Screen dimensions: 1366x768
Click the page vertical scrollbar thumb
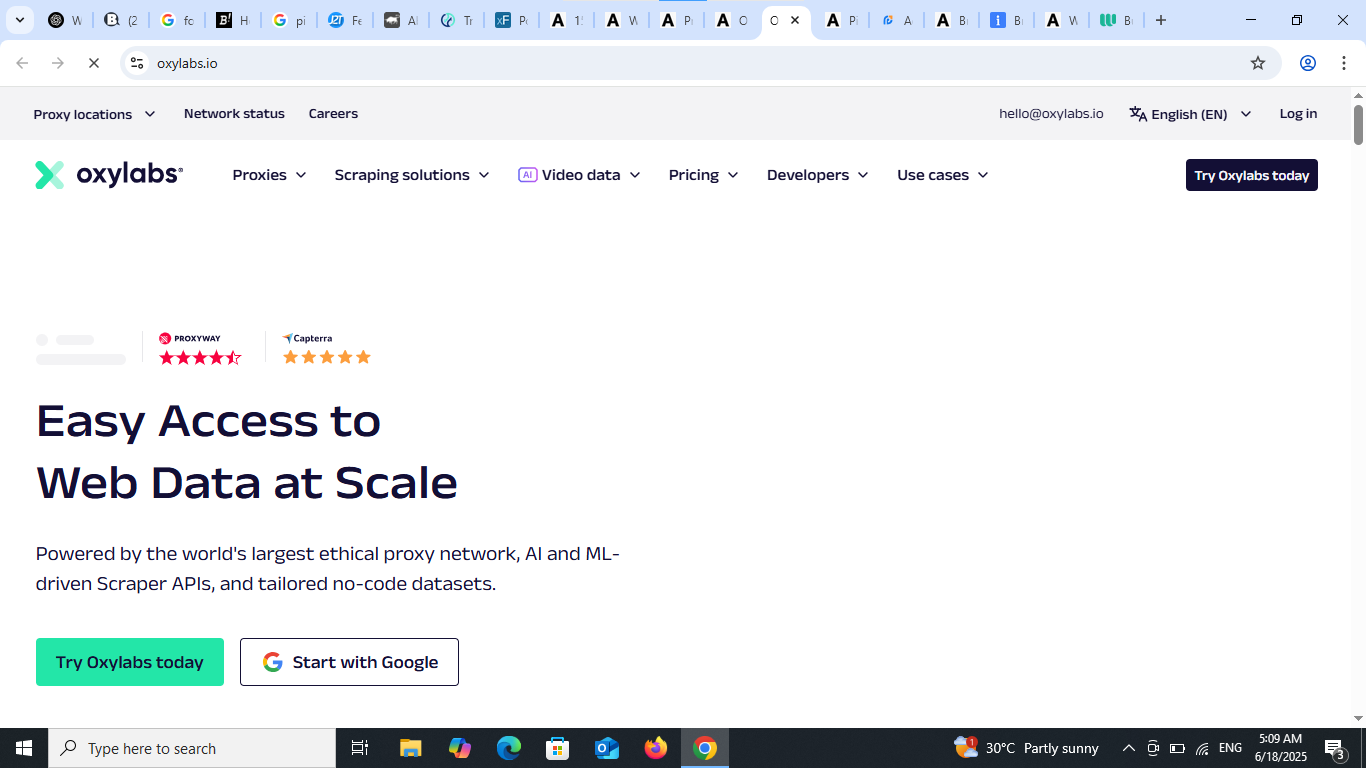click(x=1358, y=124)
